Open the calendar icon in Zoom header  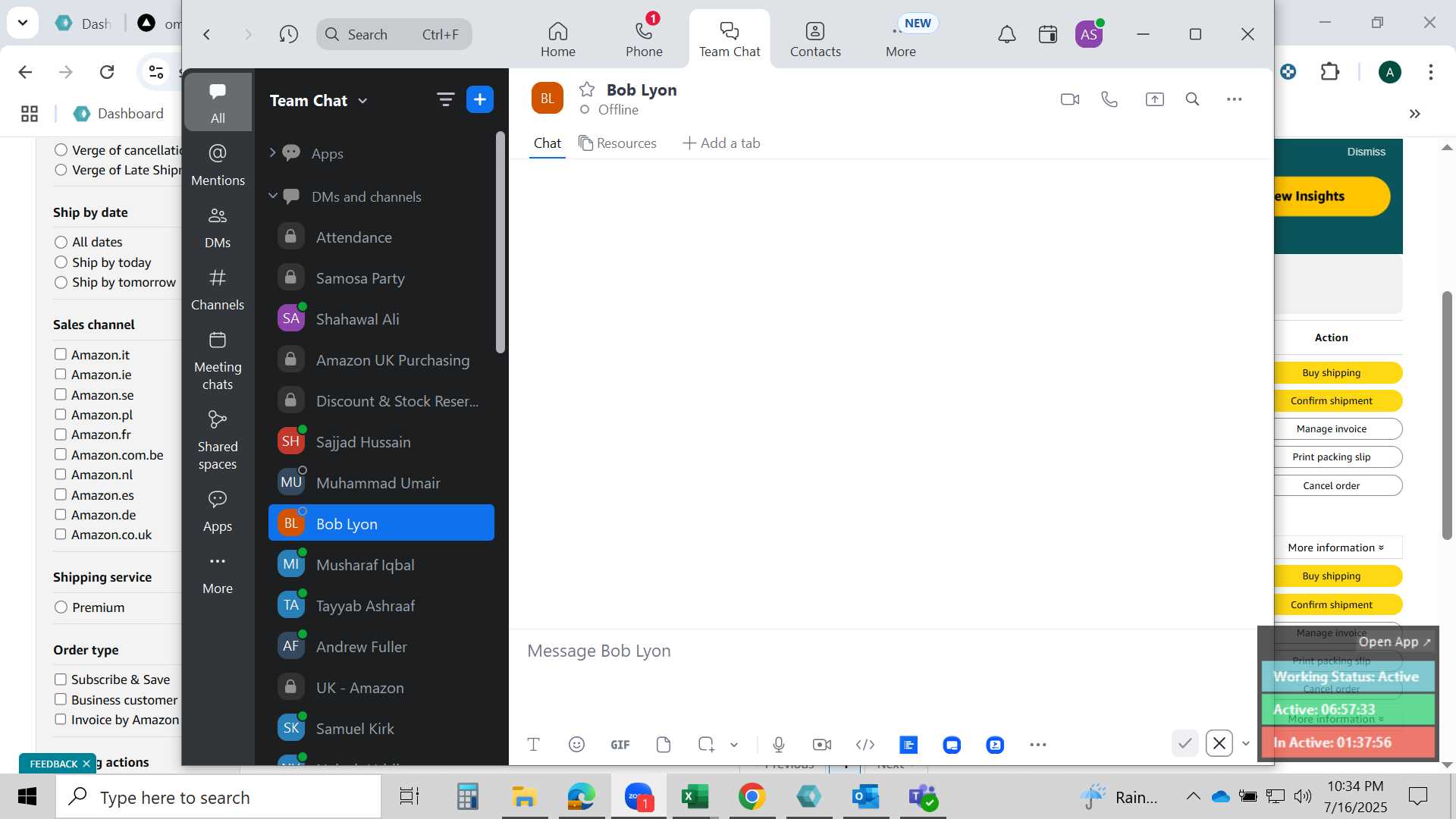click(1048, 34)
